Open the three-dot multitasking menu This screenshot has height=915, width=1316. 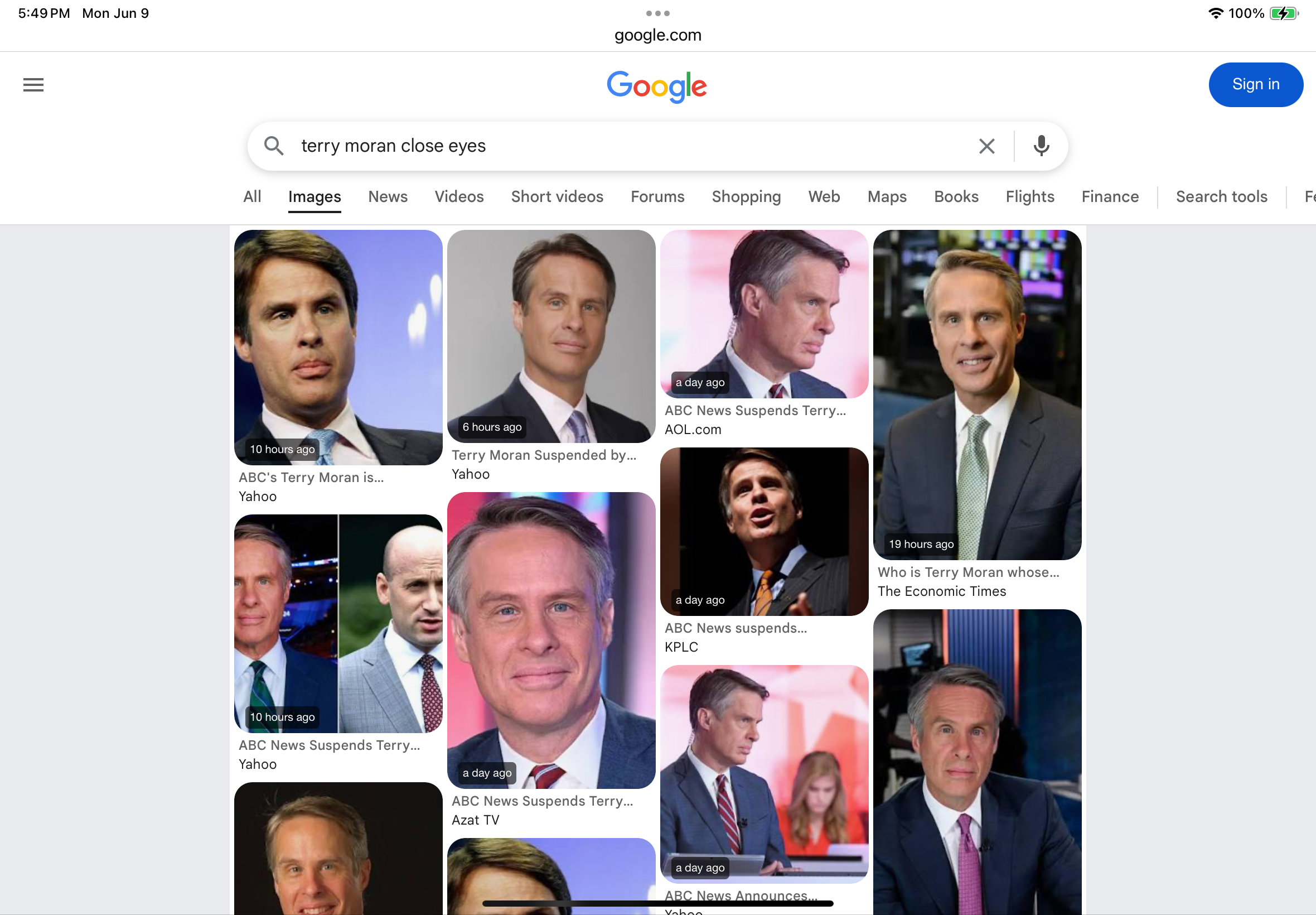(x=657, y=13)
